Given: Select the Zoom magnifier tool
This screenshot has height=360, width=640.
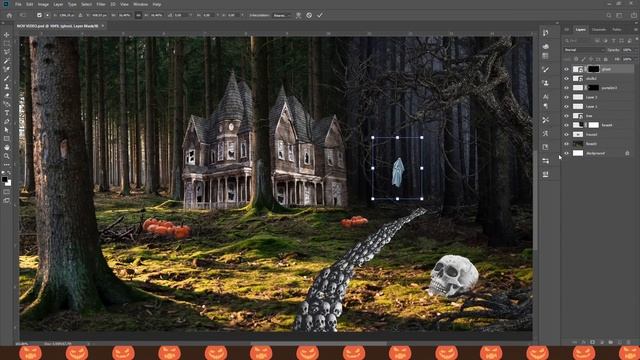Looking at the screenshot, I should click(7, 156).
